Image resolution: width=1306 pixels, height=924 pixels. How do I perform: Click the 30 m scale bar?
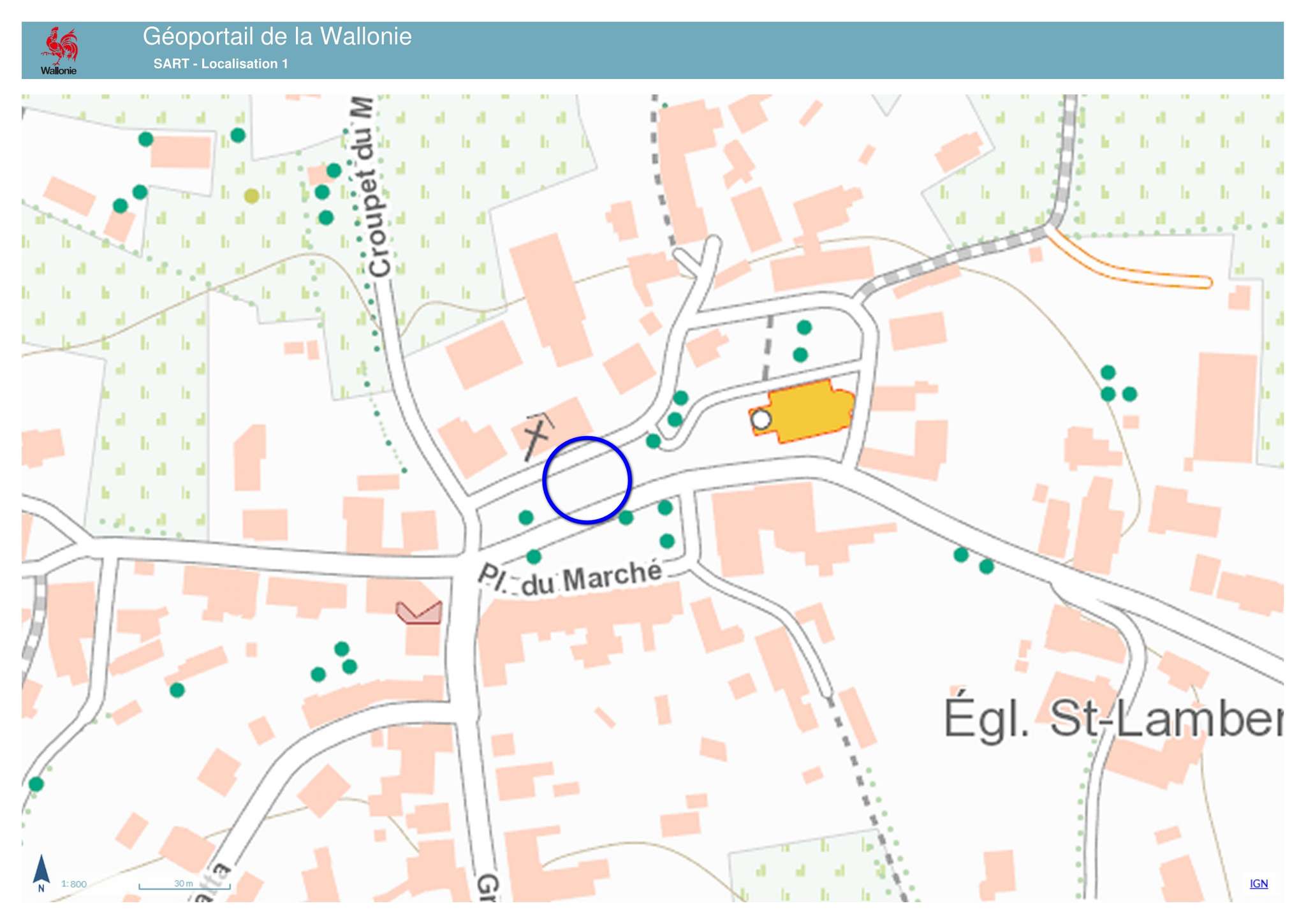pyautogui.click(x=184, y=886)
